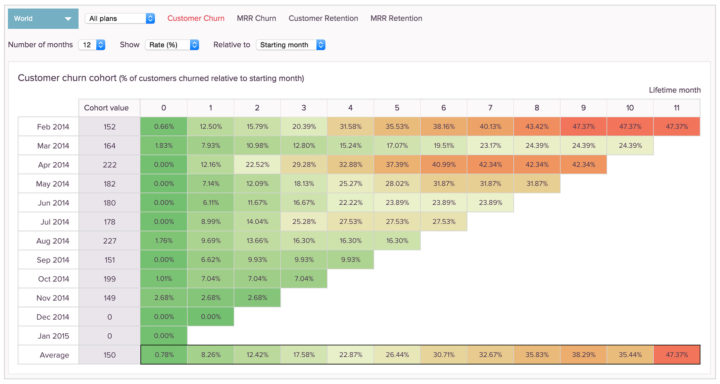Switch to the Customer Churn tab
The width and height of the screenshot is (720, 384).
[x=196, y=18]
